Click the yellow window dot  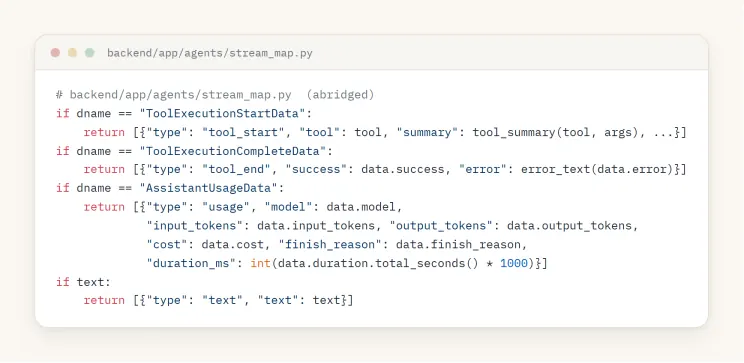(x=73, y=53)
